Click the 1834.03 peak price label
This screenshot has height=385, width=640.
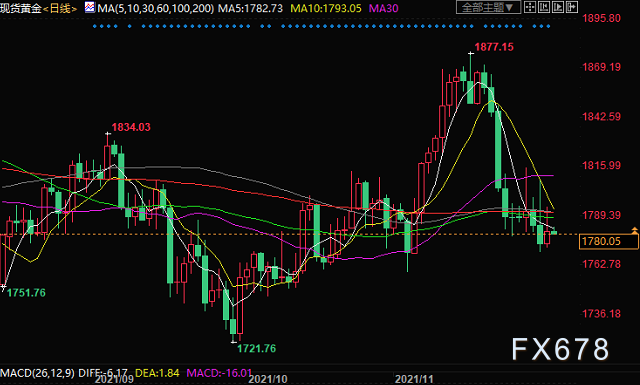[131, 127]
